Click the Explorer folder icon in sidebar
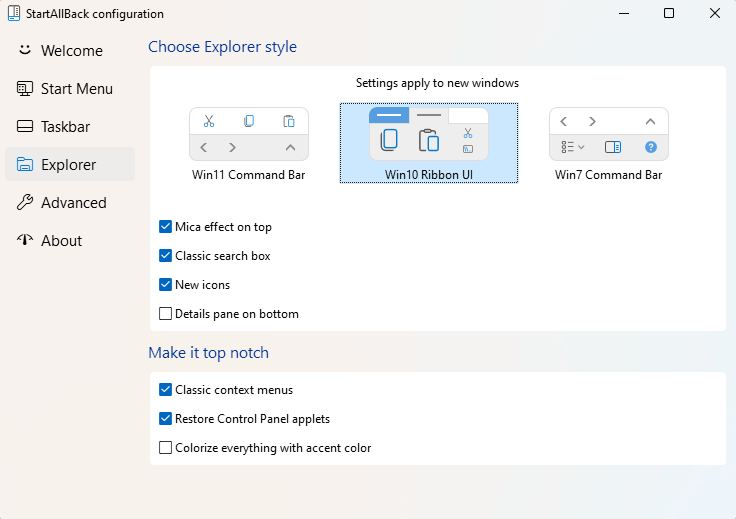This screenshot has width=736, height=519. pyautogui.click(x=25, y=164)
